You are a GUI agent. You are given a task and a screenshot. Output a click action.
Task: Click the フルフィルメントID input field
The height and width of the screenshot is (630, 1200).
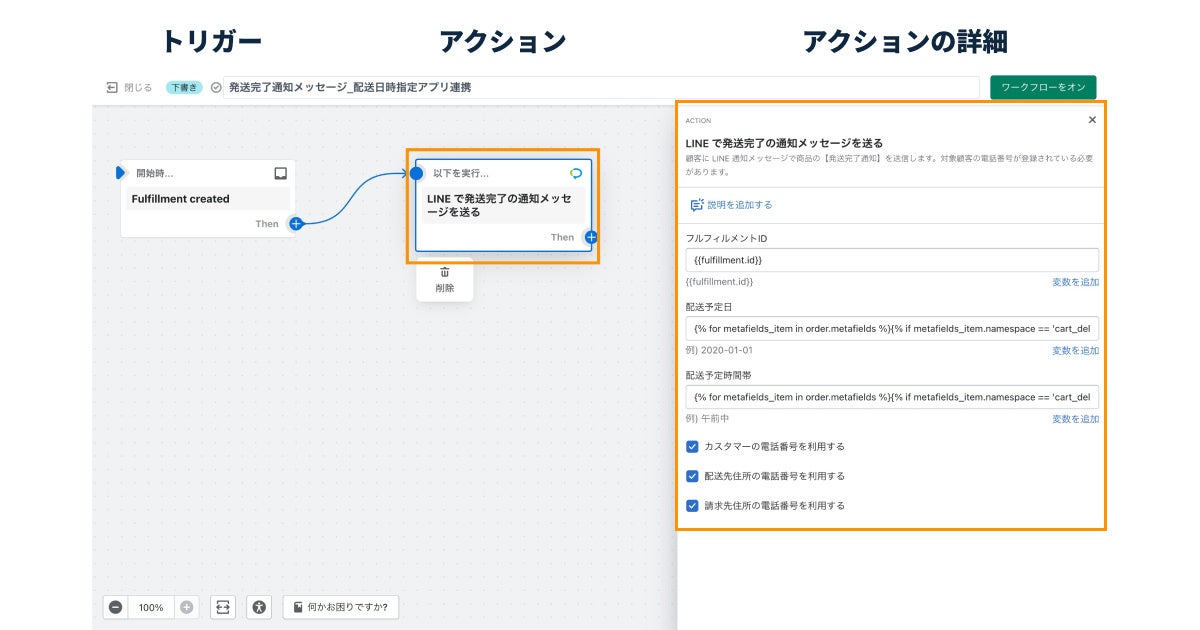890,260
